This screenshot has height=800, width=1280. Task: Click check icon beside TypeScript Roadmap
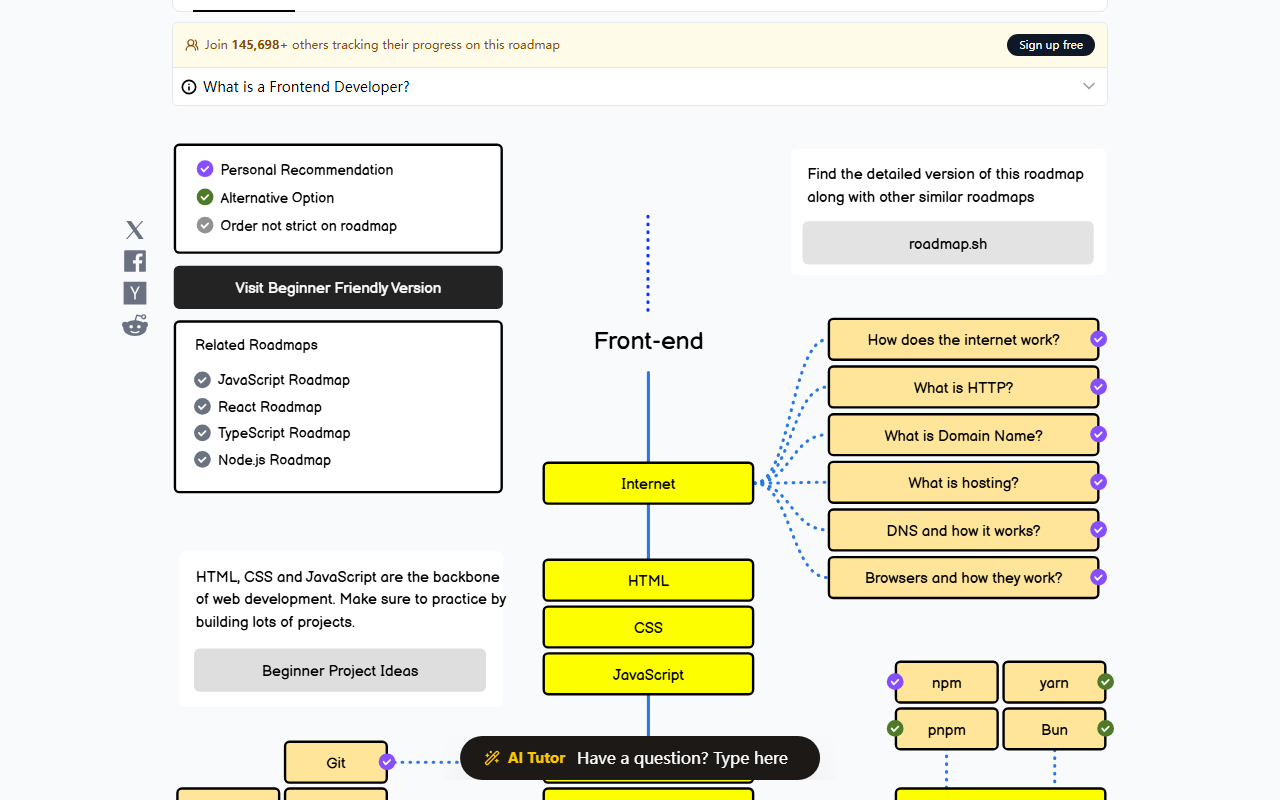click(203, 433)
